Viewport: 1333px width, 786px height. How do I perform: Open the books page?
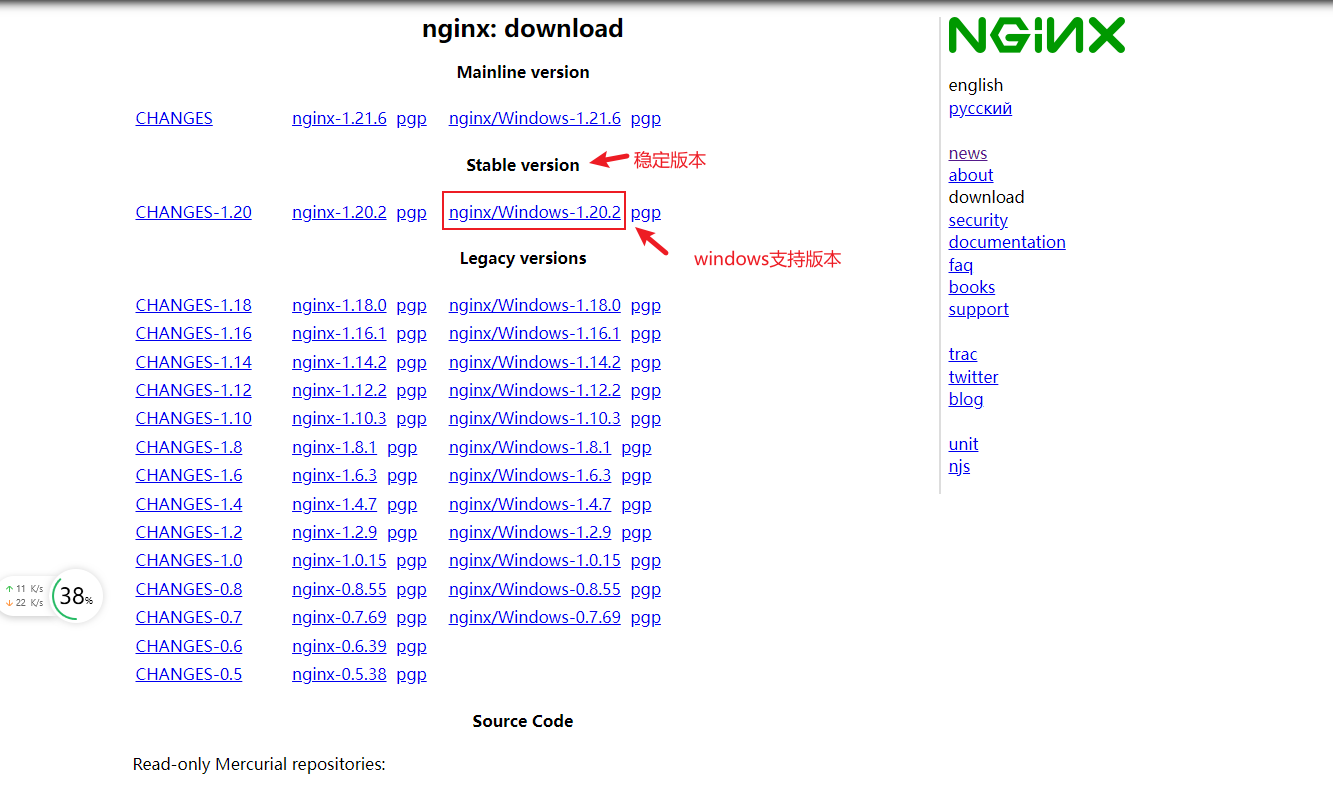pyautogui.click(x=972, y=287)
